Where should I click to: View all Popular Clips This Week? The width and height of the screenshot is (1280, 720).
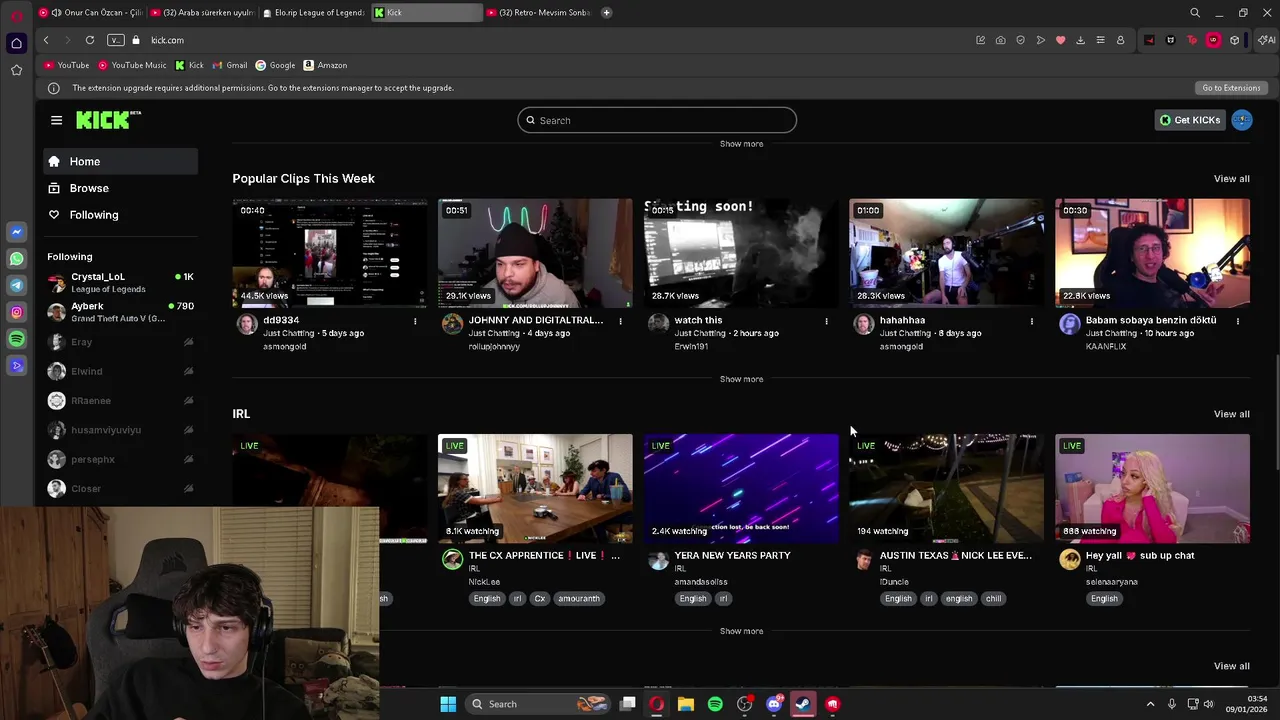pyautogui.click(x=1231, y=179)
